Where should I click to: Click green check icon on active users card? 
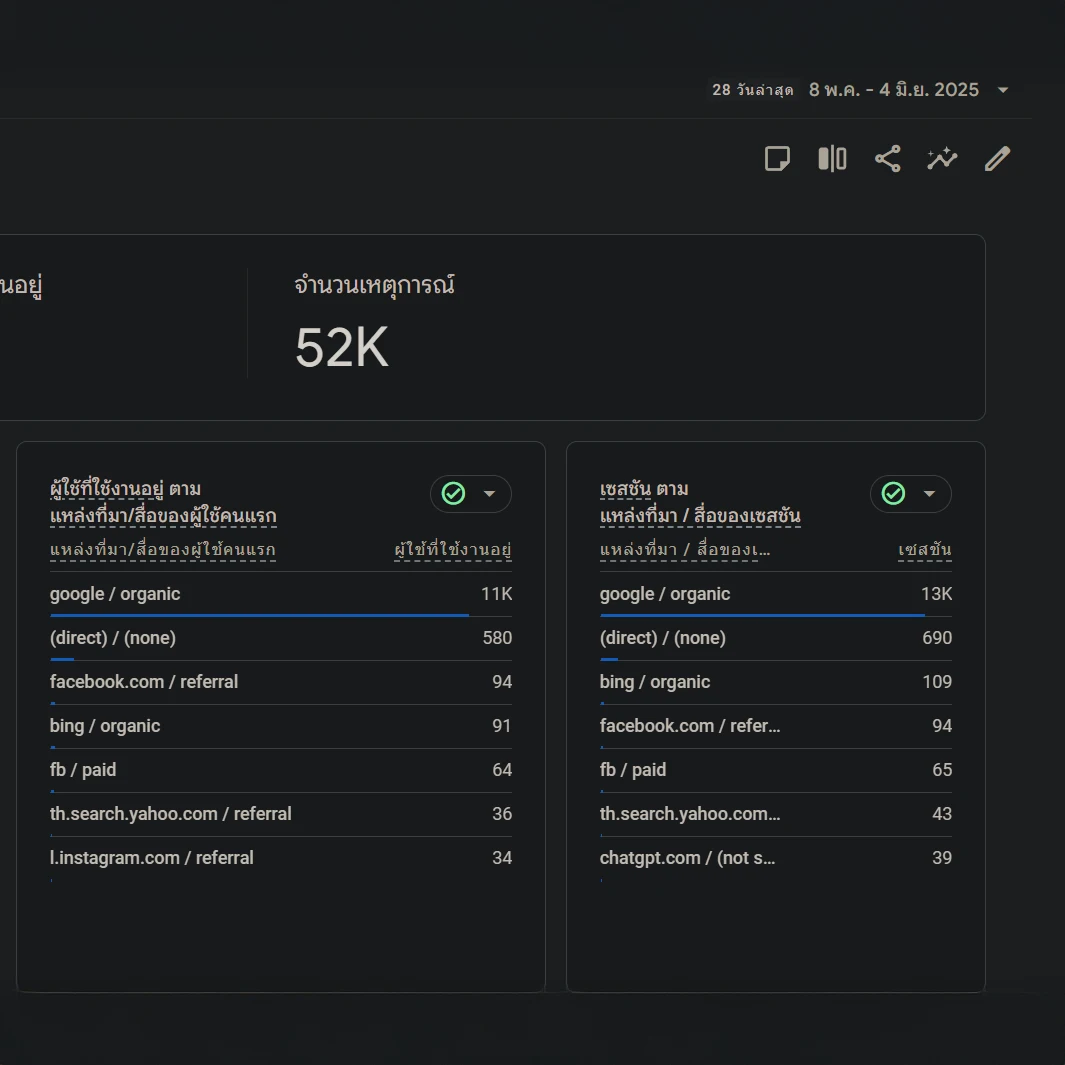(453, 494)
